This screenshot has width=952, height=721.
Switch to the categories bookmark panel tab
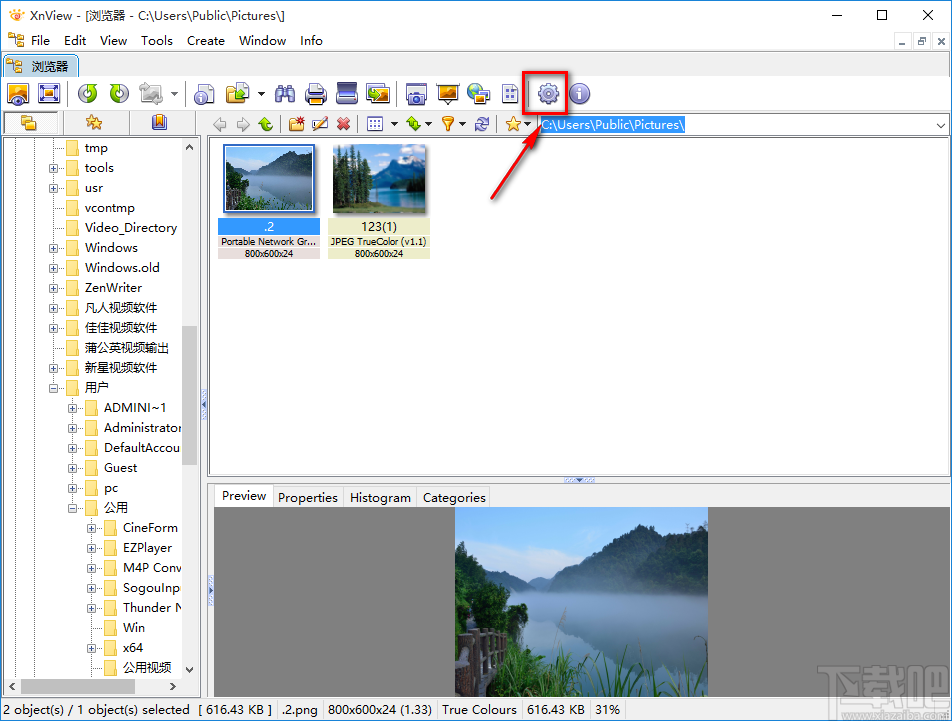point(159,123)
